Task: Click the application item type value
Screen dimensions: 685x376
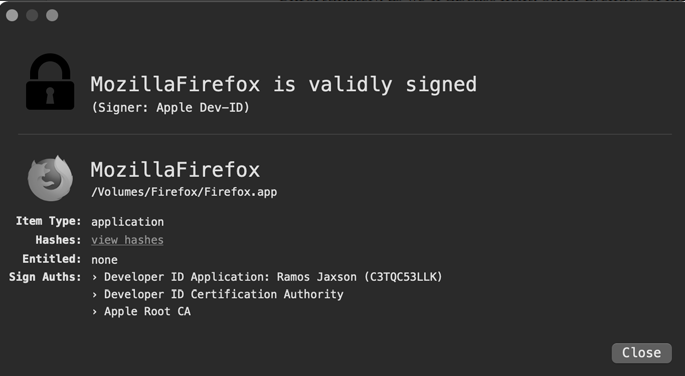Action: click(128, 222)
